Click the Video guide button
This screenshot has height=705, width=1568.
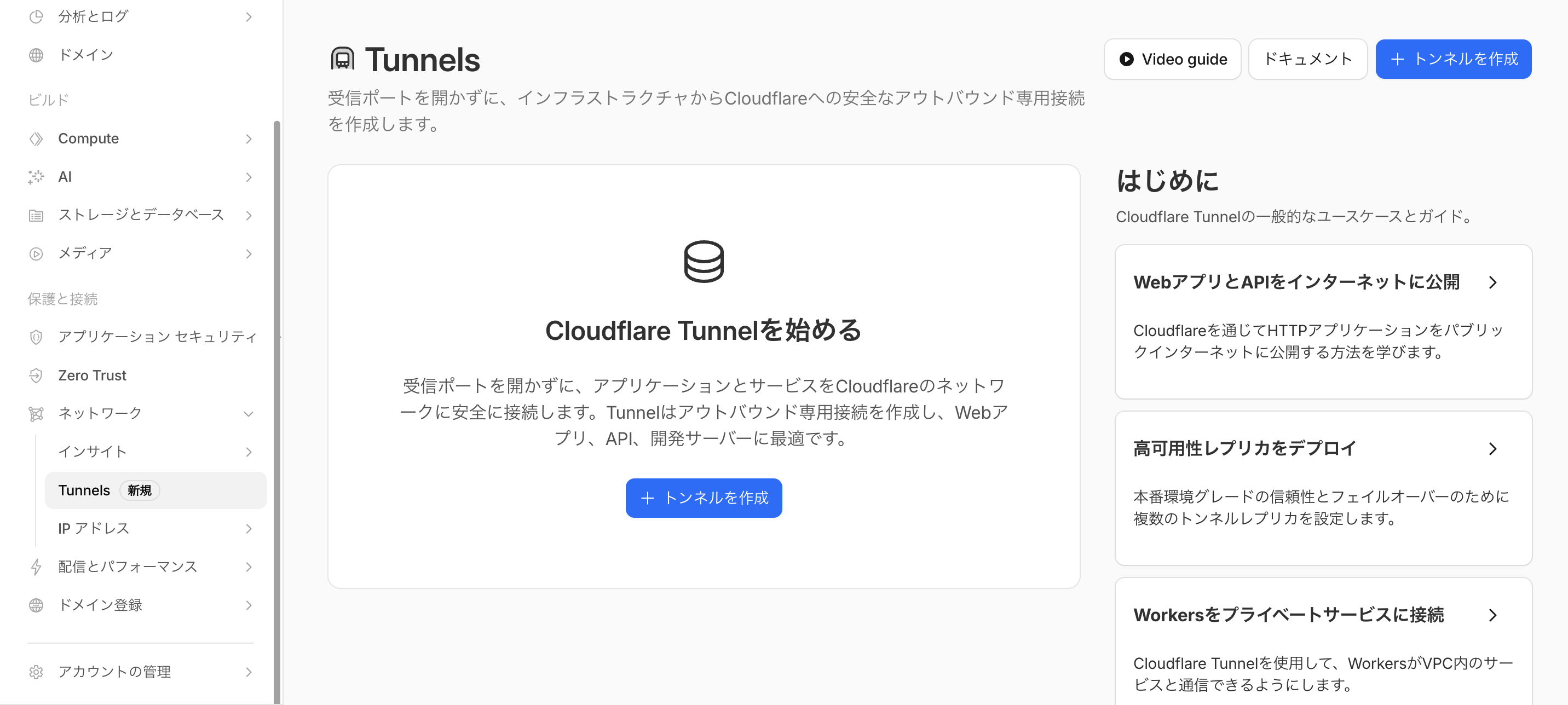tap(1172, 59)
